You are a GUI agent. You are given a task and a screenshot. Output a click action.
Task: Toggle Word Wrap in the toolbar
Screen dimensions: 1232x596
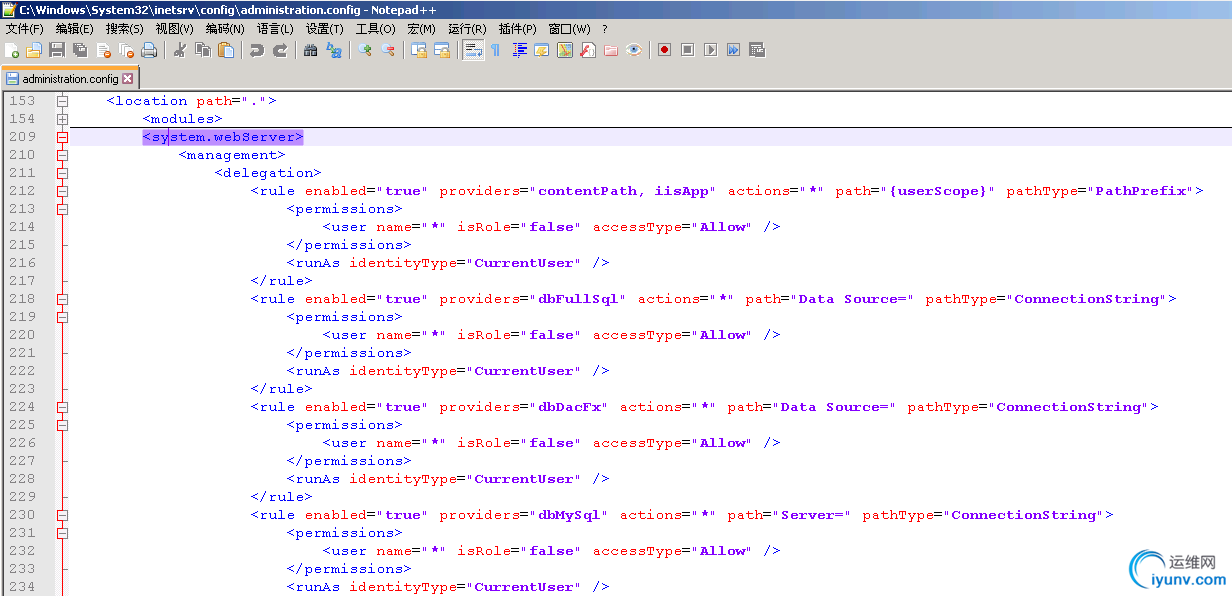pos(473,50)
